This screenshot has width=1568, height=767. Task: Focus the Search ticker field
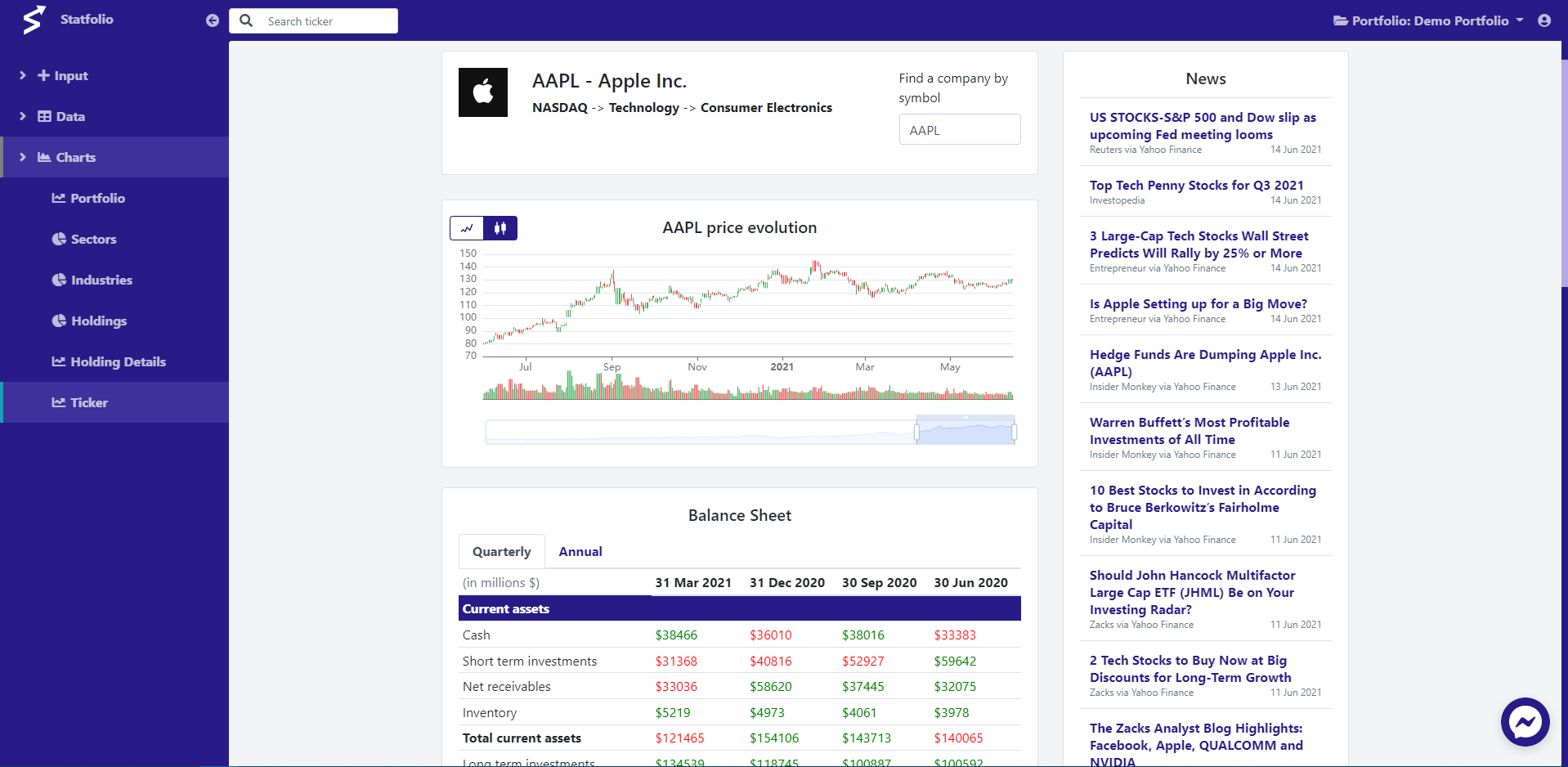[329, 21]
